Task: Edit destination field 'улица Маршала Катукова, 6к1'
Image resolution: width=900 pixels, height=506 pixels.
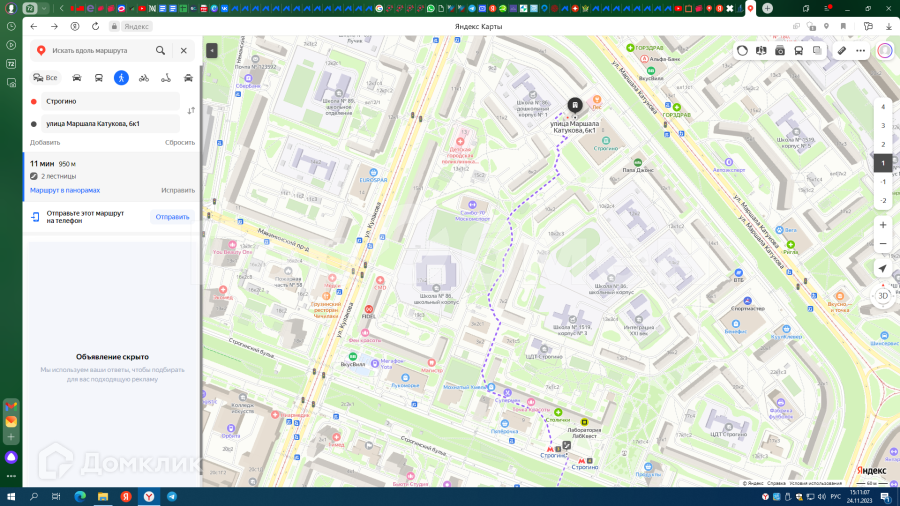Action: [110, 124]
